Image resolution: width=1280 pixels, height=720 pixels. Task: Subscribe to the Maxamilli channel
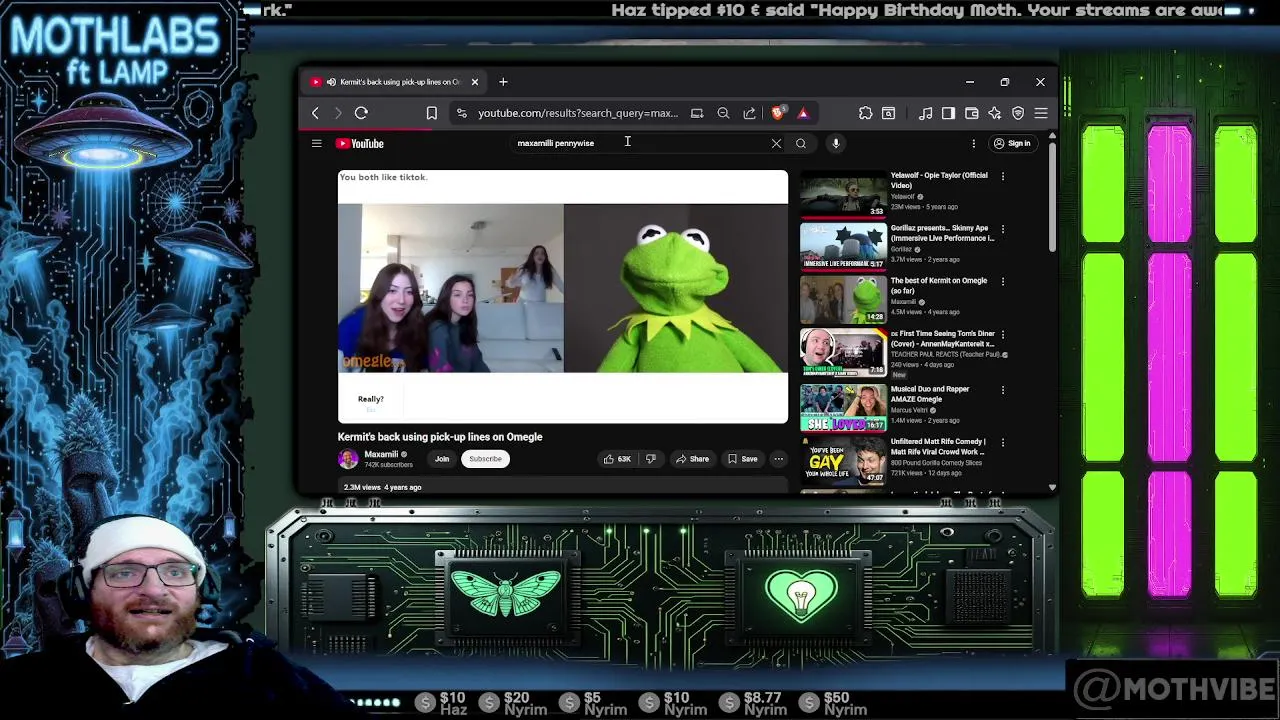[x=485, y=459]
